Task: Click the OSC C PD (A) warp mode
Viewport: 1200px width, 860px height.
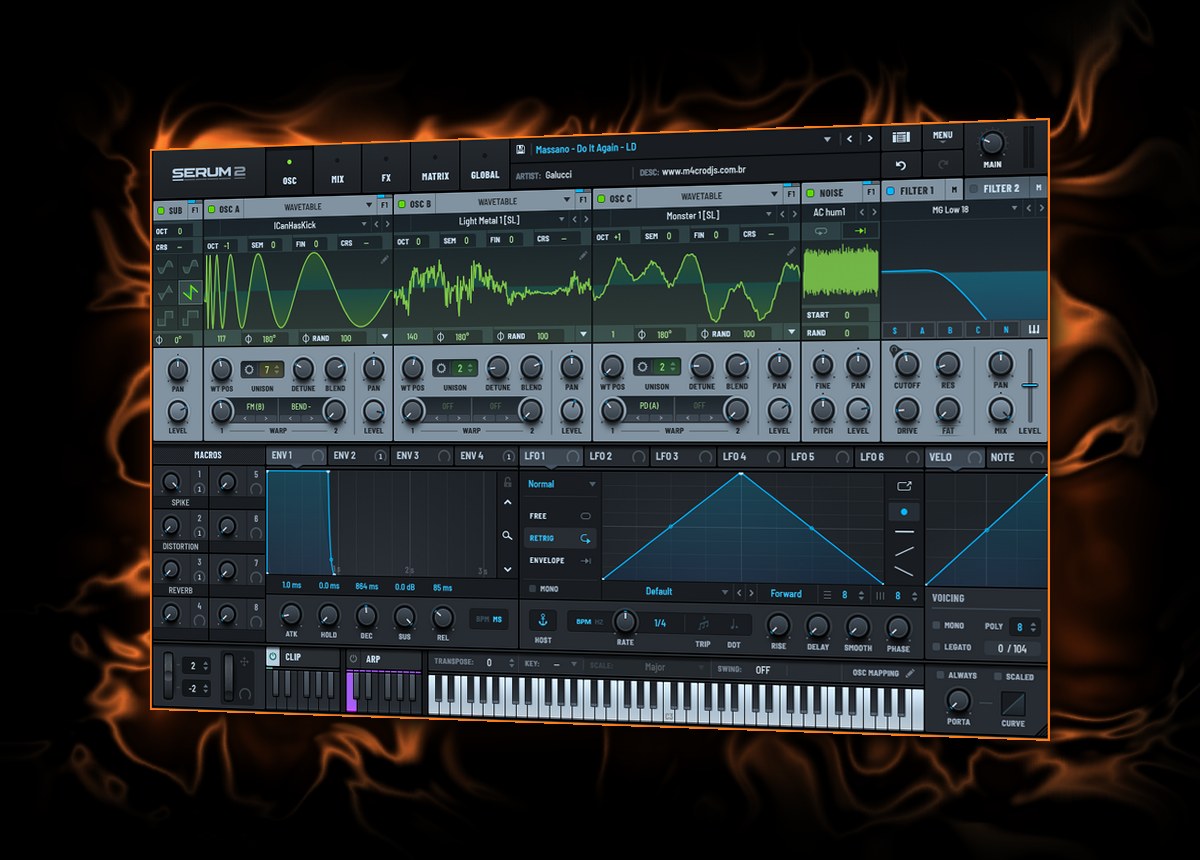Action: click(651, 406)
